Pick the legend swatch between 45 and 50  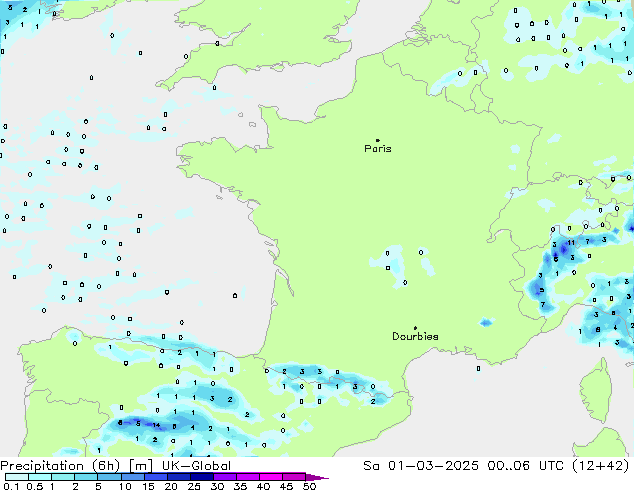[294, 477]
